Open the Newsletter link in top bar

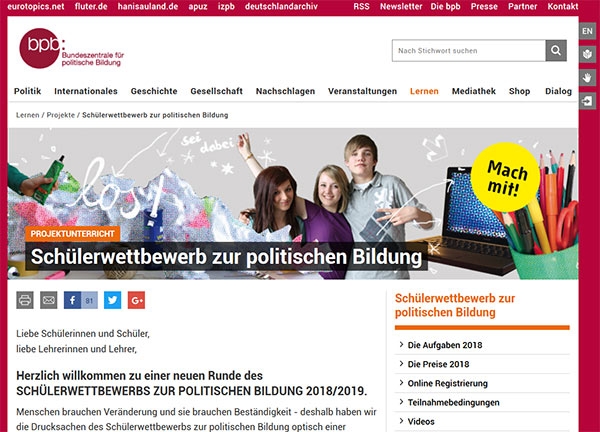click(401, 7)
